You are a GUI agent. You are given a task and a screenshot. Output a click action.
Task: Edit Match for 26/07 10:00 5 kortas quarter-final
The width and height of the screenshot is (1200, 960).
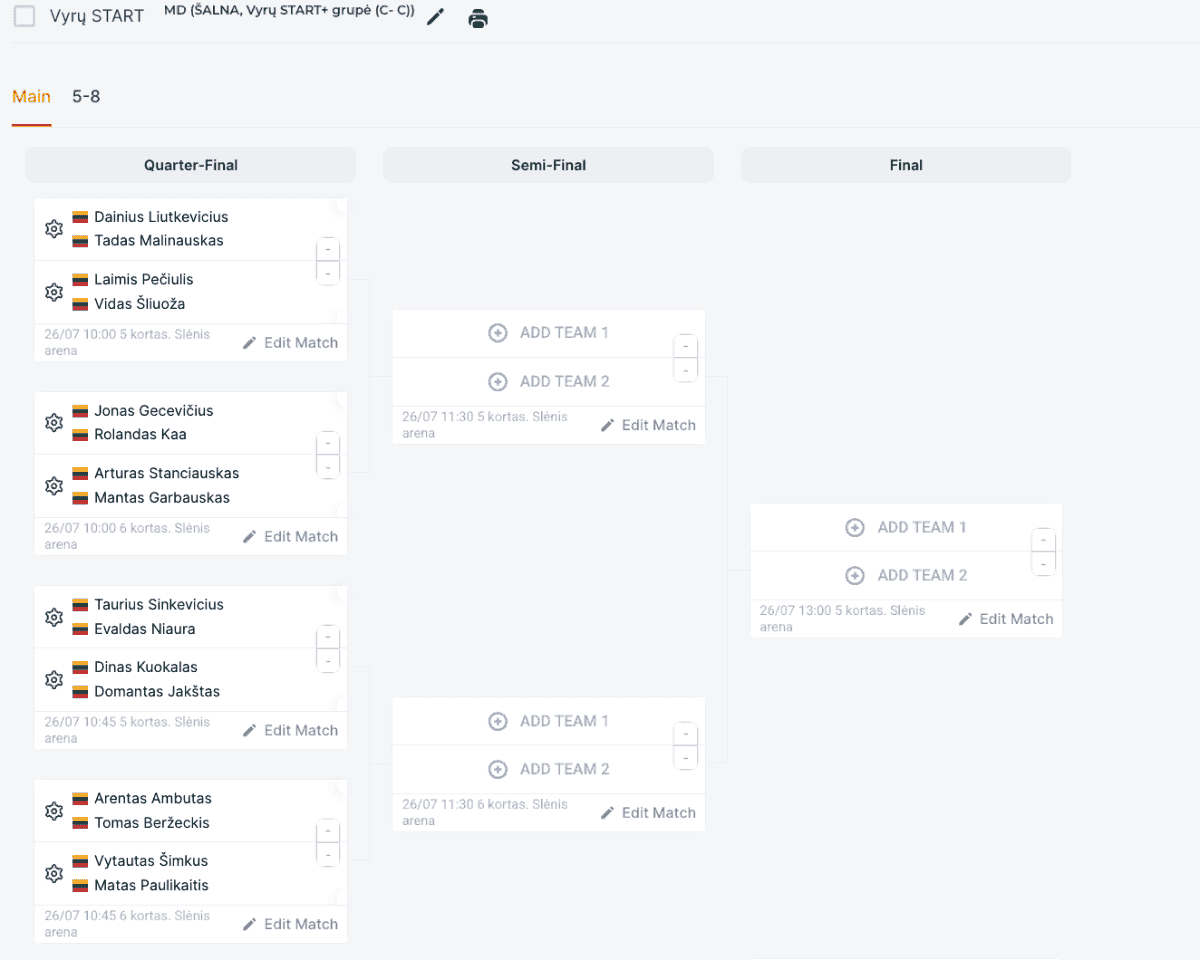pos(291,342)
